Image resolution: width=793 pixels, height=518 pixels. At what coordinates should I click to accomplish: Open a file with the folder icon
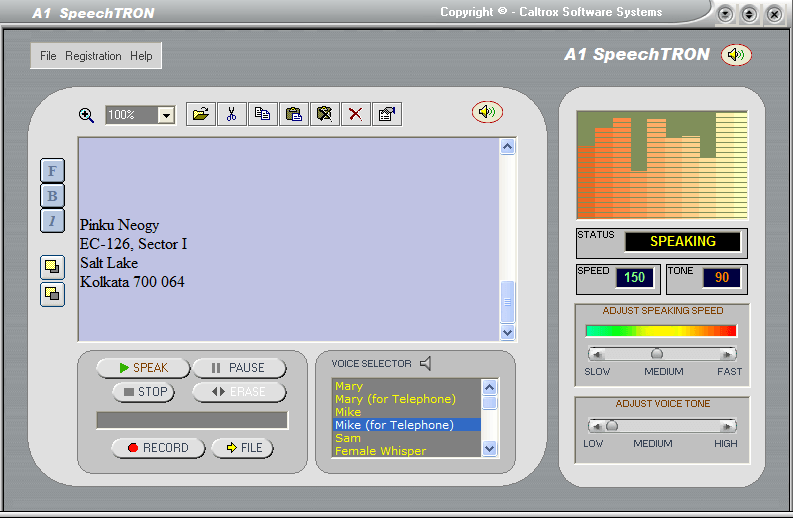[201, 114]
